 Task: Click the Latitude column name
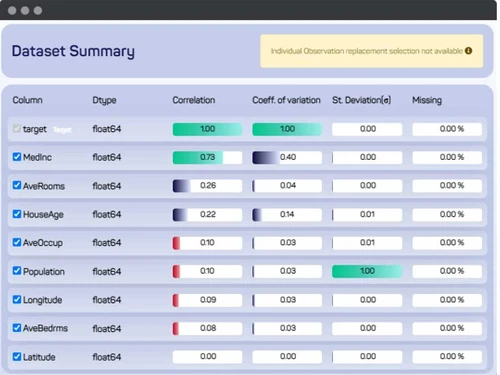click(39, 357)
